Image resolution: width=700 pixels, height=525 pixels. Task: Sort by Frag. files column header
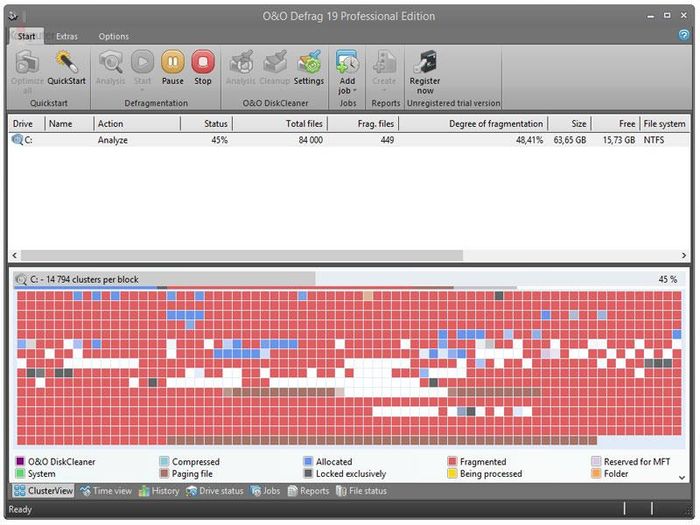pos(363,124)
